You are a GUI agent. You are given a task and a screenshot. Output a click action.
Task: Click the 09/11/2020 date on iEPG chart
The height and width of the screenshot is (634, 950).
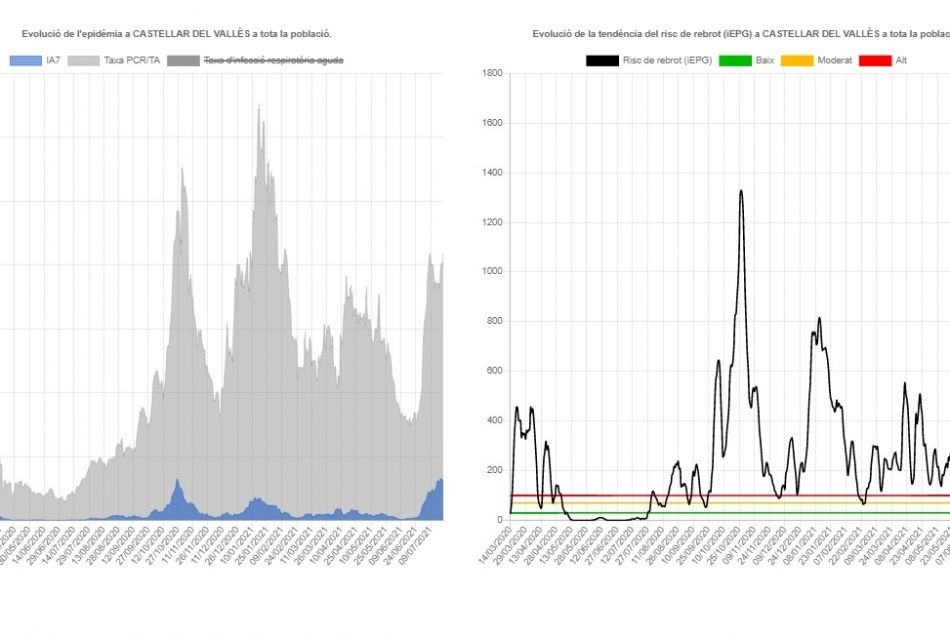pos(739,544)
